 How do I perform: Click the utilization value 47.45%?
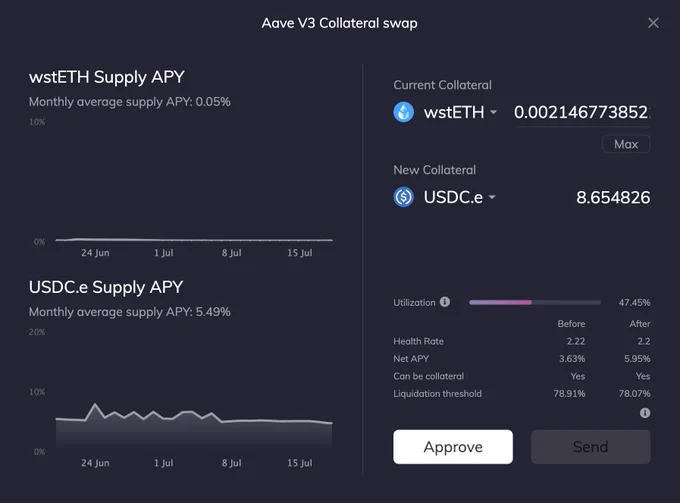tap(634, 303)
